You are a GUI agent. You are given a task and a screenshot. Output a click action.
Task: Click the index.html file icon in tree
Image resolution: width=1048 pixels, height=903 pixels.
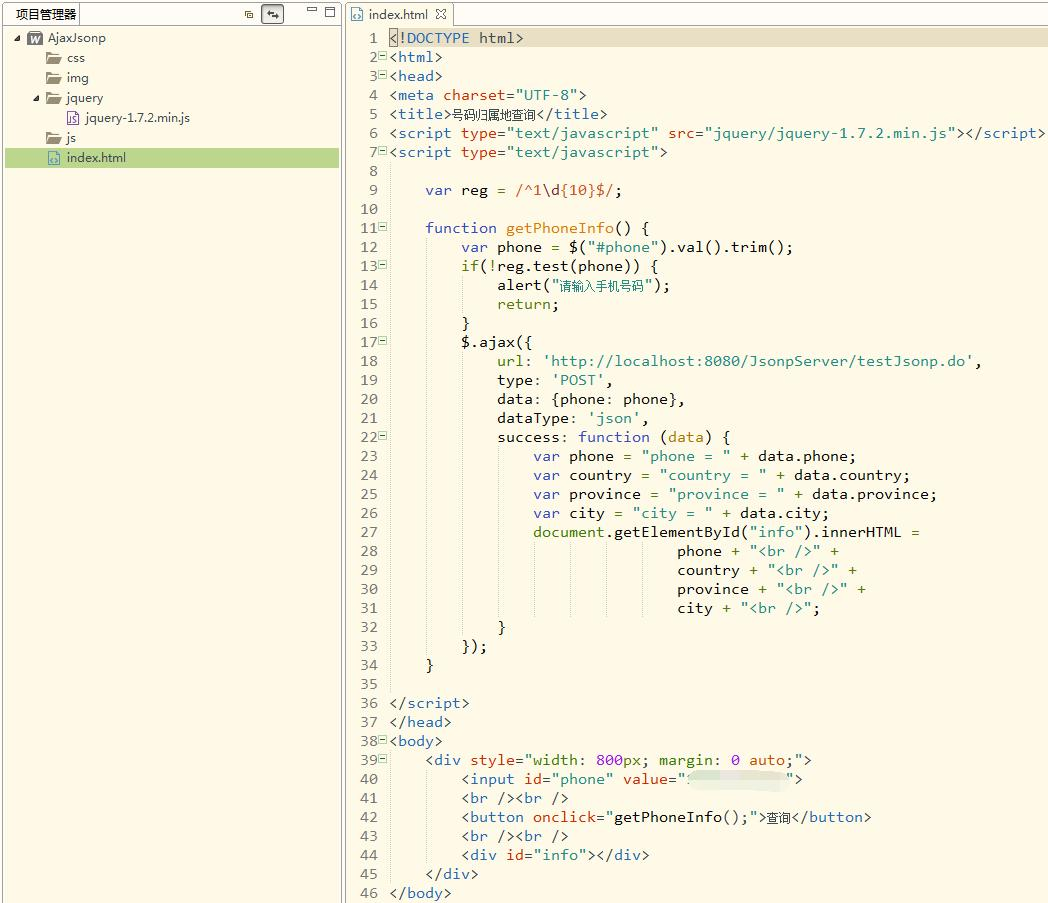coord(55,158)
